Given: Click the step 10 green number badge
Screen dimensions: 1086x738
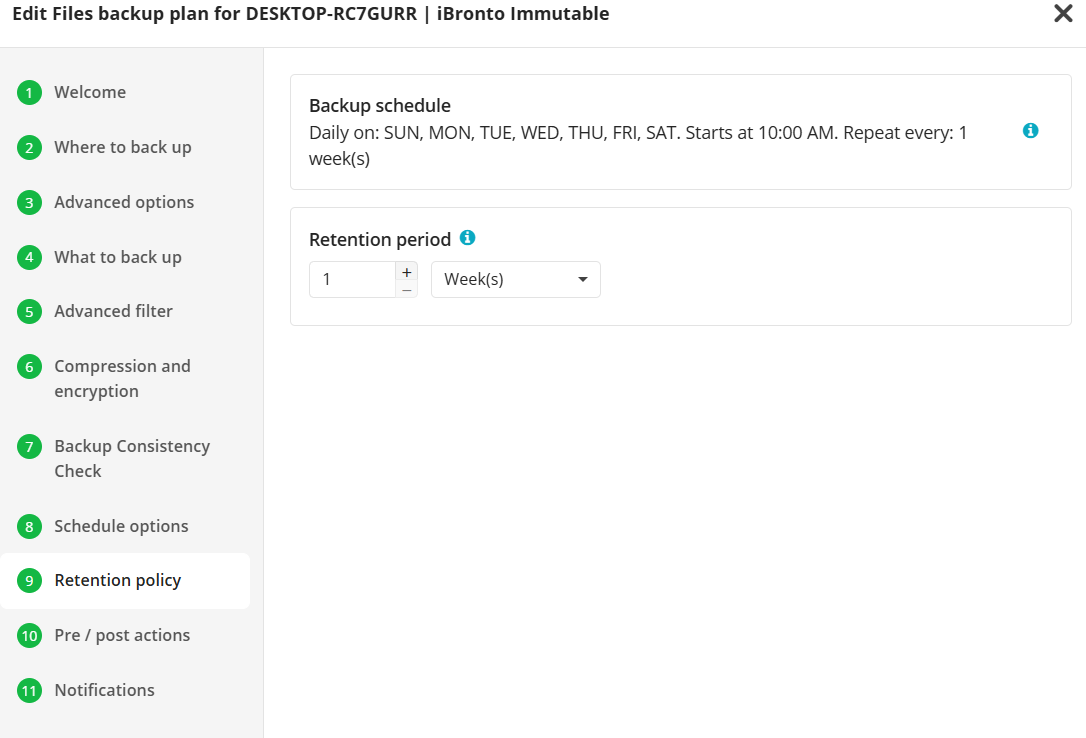Looking at the screenshot, I should point(29,636).
